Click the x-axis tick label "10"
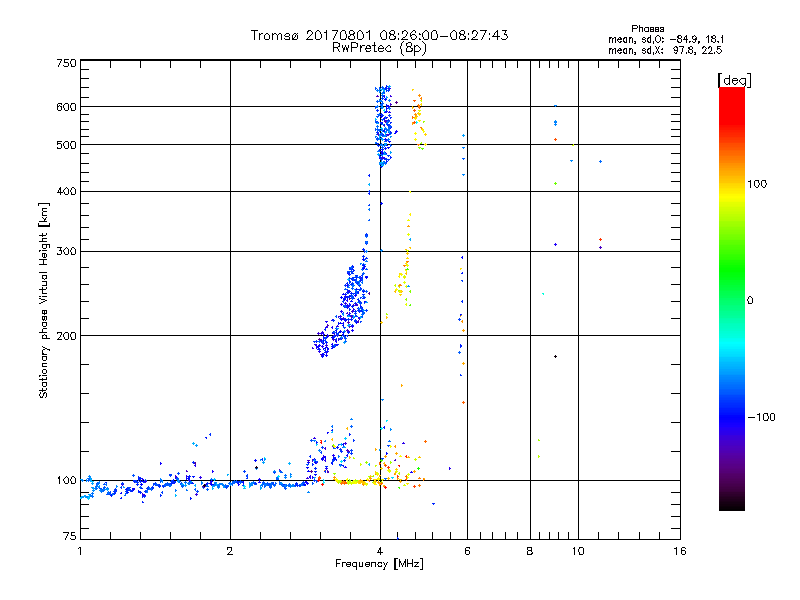Image resolution: width=800 pixels, height=600 pixels. coord(578,551)
